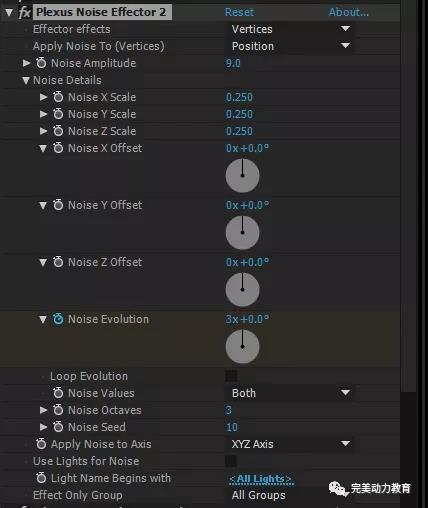This screenshot has width=428, height=508.
Task: Open the About... link
Action: pyautogui.click(x=349, y=12)
